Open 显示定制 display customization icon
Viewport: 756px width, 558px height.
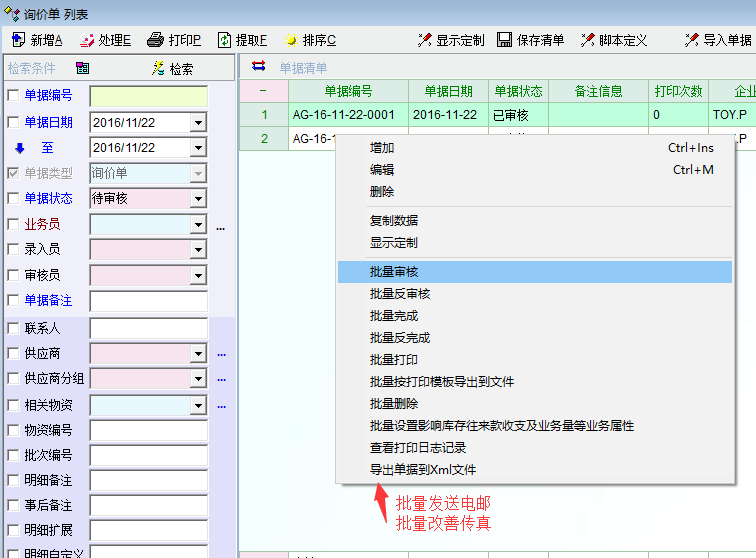(x=424, y=40)
